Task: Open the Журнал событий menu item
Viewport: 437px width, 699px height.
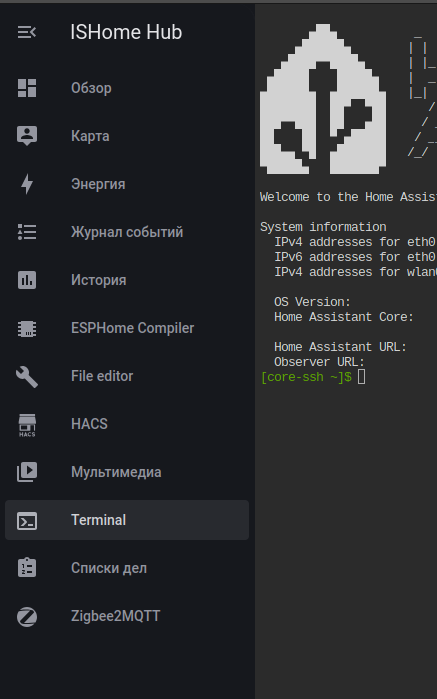Action: tap(127, 232)
